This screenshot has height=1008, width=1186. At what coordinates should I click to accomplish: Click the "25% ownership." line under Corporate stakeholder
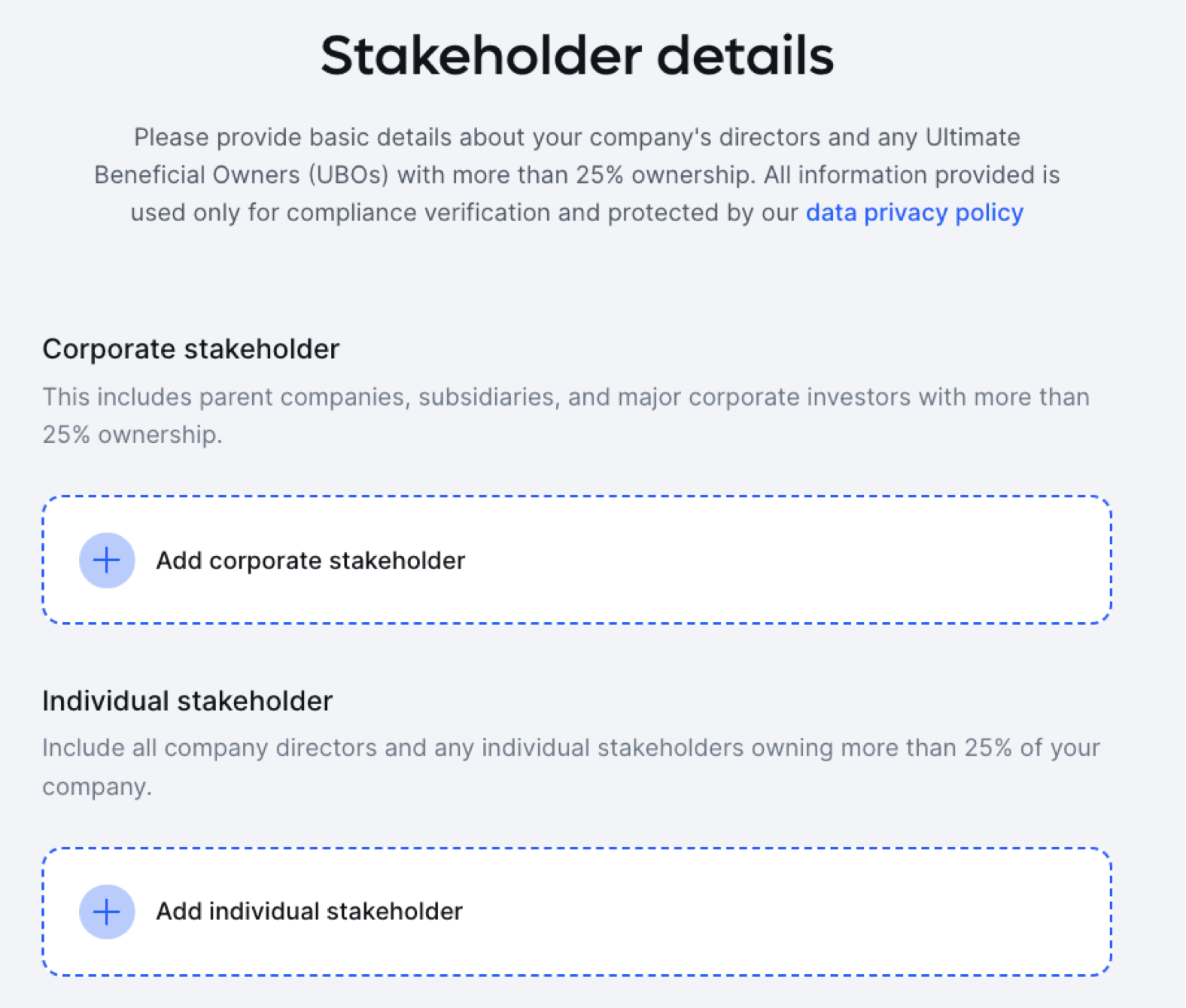[132, 435]
